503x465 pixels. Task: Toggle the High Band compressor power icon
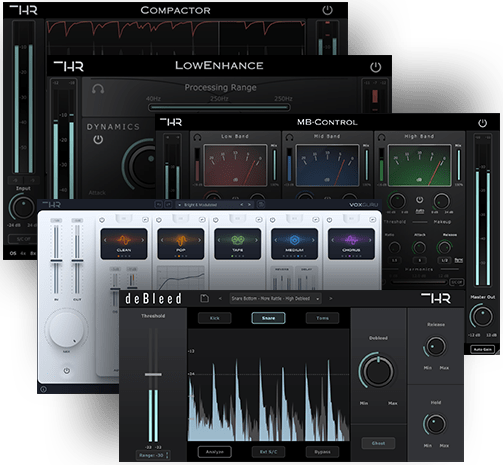(419, 199)
